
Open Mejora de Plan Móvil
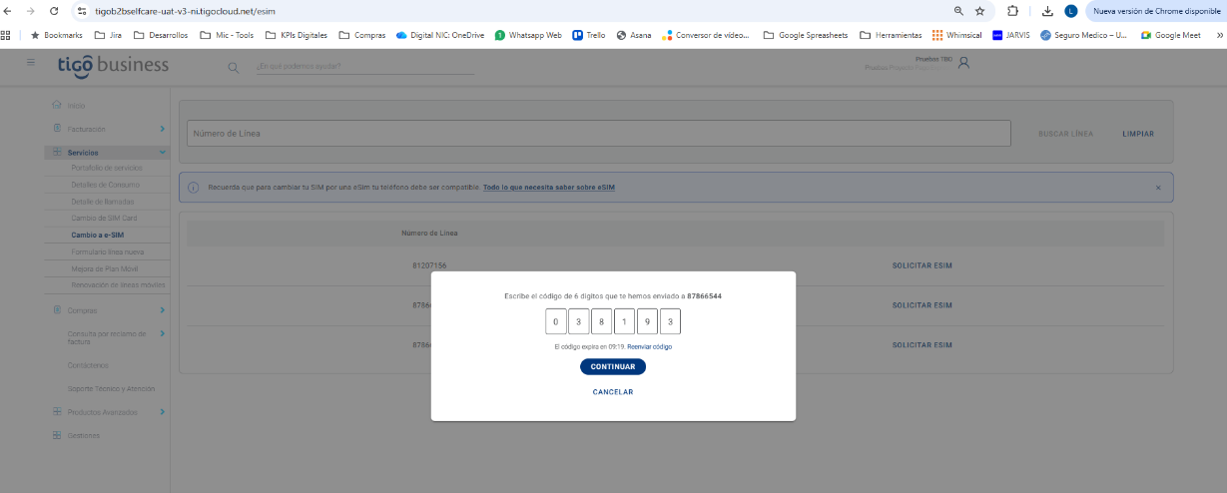point(103,268)
